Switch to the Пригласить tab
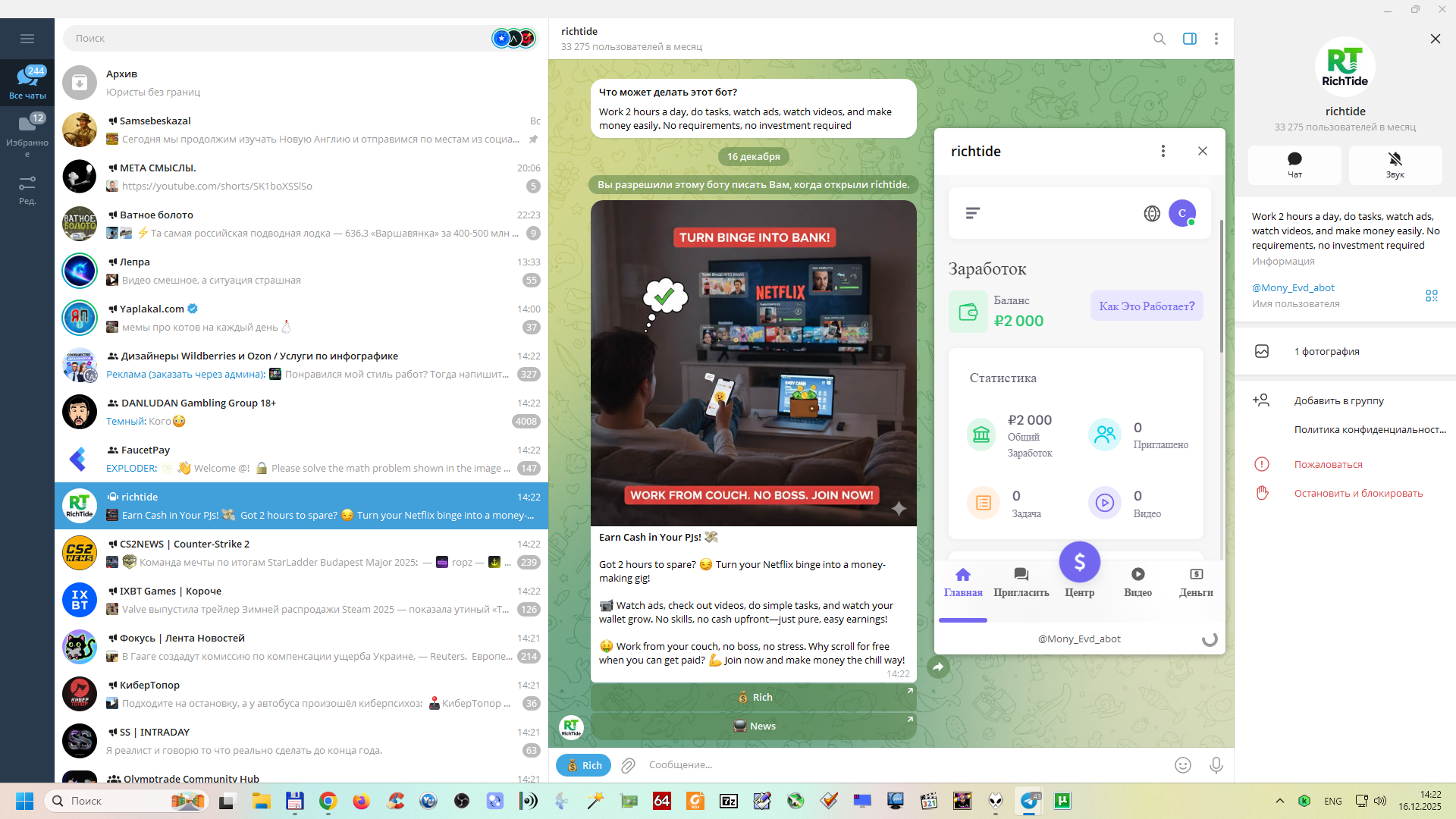1456x819 pixels. click(x=1021, y=582)
